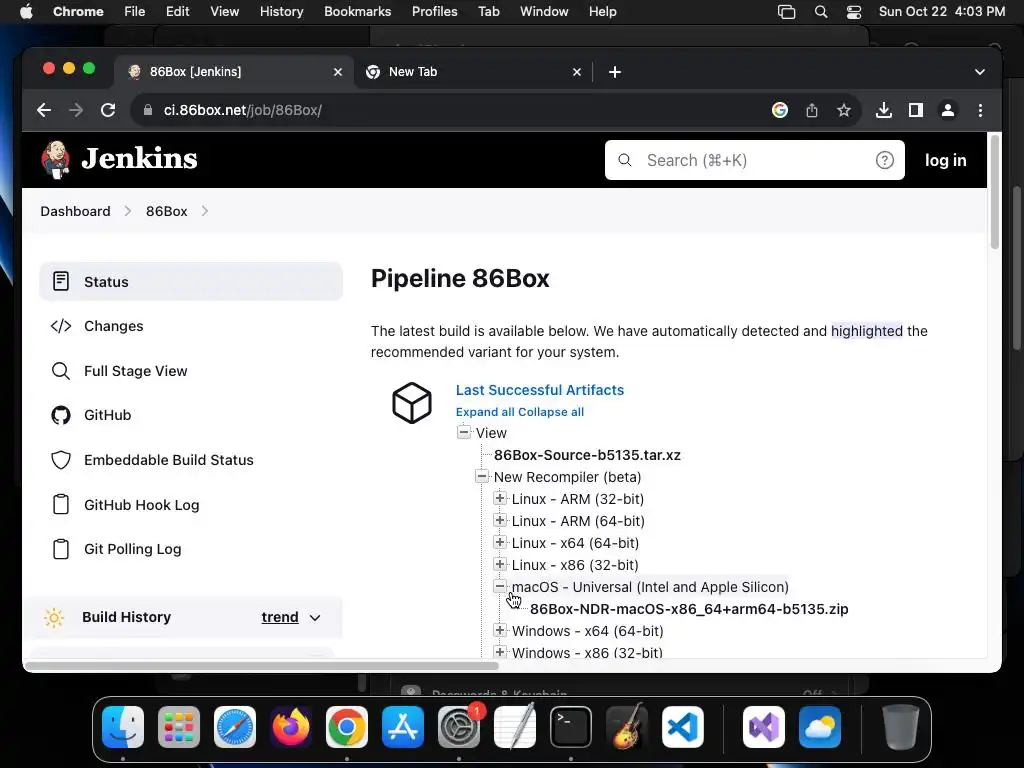Collapse the macOS Universal tree node
Screen dimensions: 1024x768
pyautogui.click(x=500, y=586)
